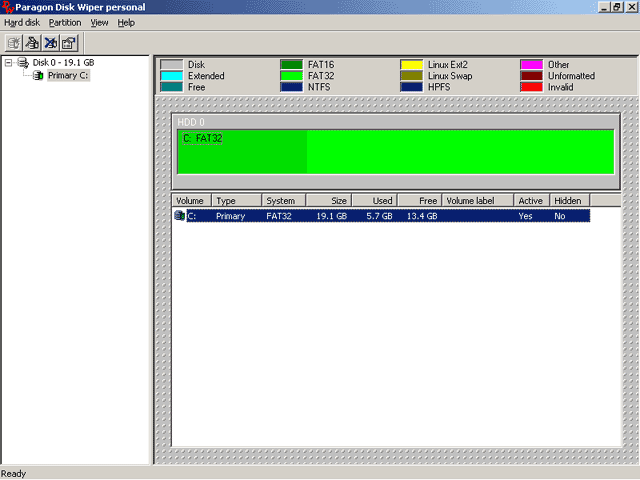Click the 5.7 GB used cell
The image size is (640, 480).
[x=379, y=216]
